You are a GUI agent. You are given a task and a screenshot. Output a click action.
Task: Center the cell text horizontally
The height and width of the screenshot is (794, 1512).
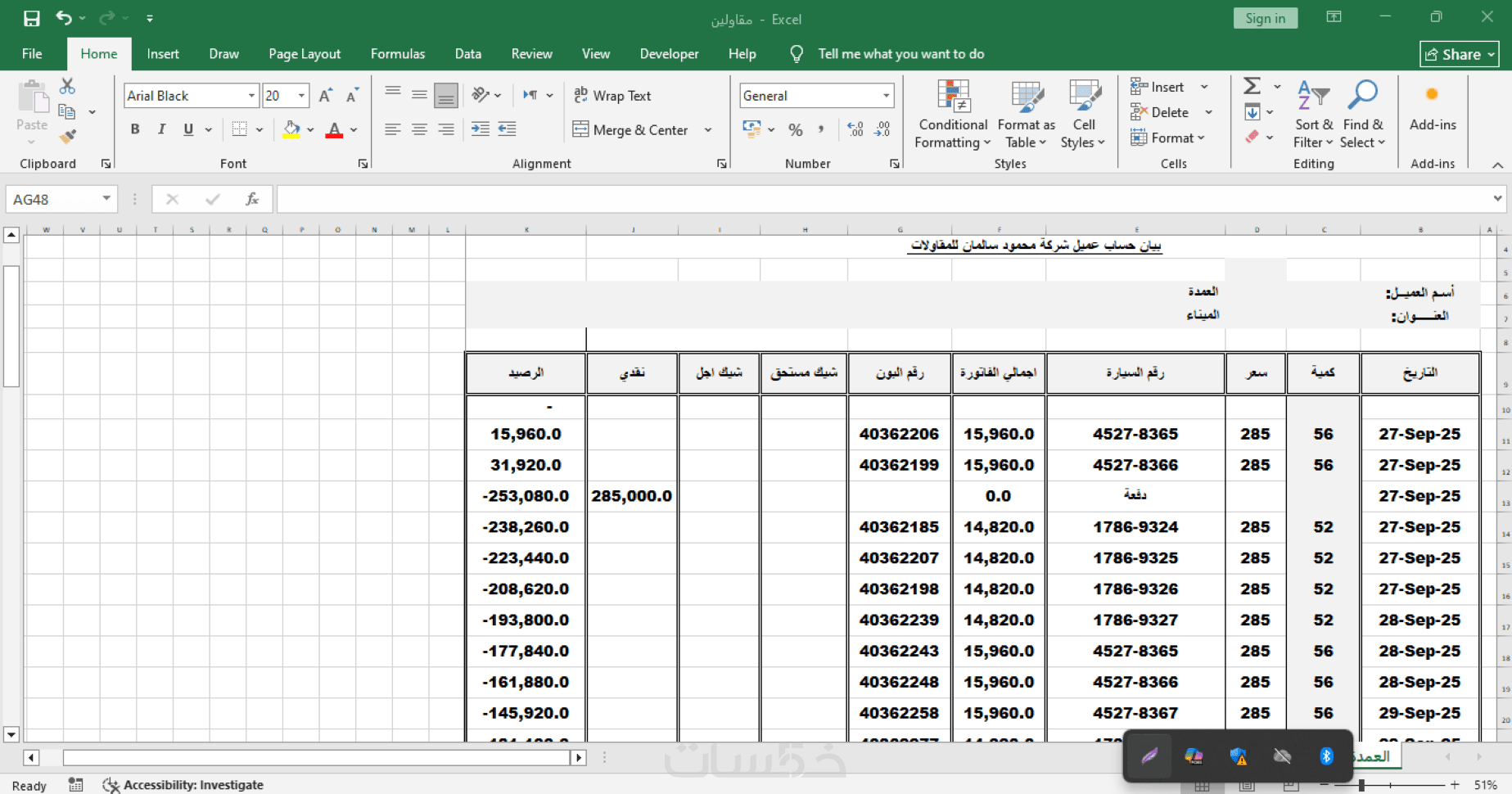click(419, 129)
